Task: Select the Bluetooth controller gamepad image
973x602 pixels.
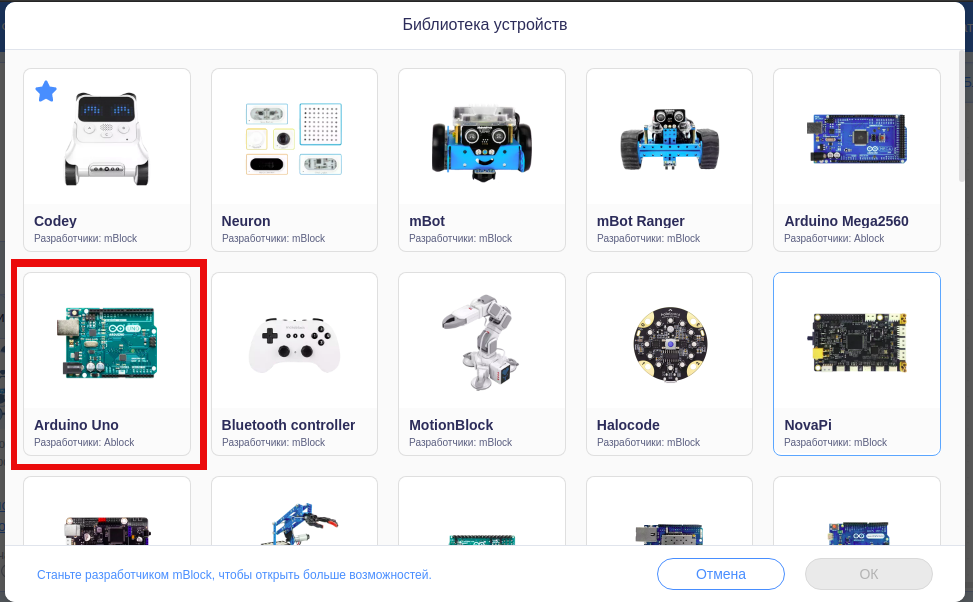Action: [x=294, y=344]
